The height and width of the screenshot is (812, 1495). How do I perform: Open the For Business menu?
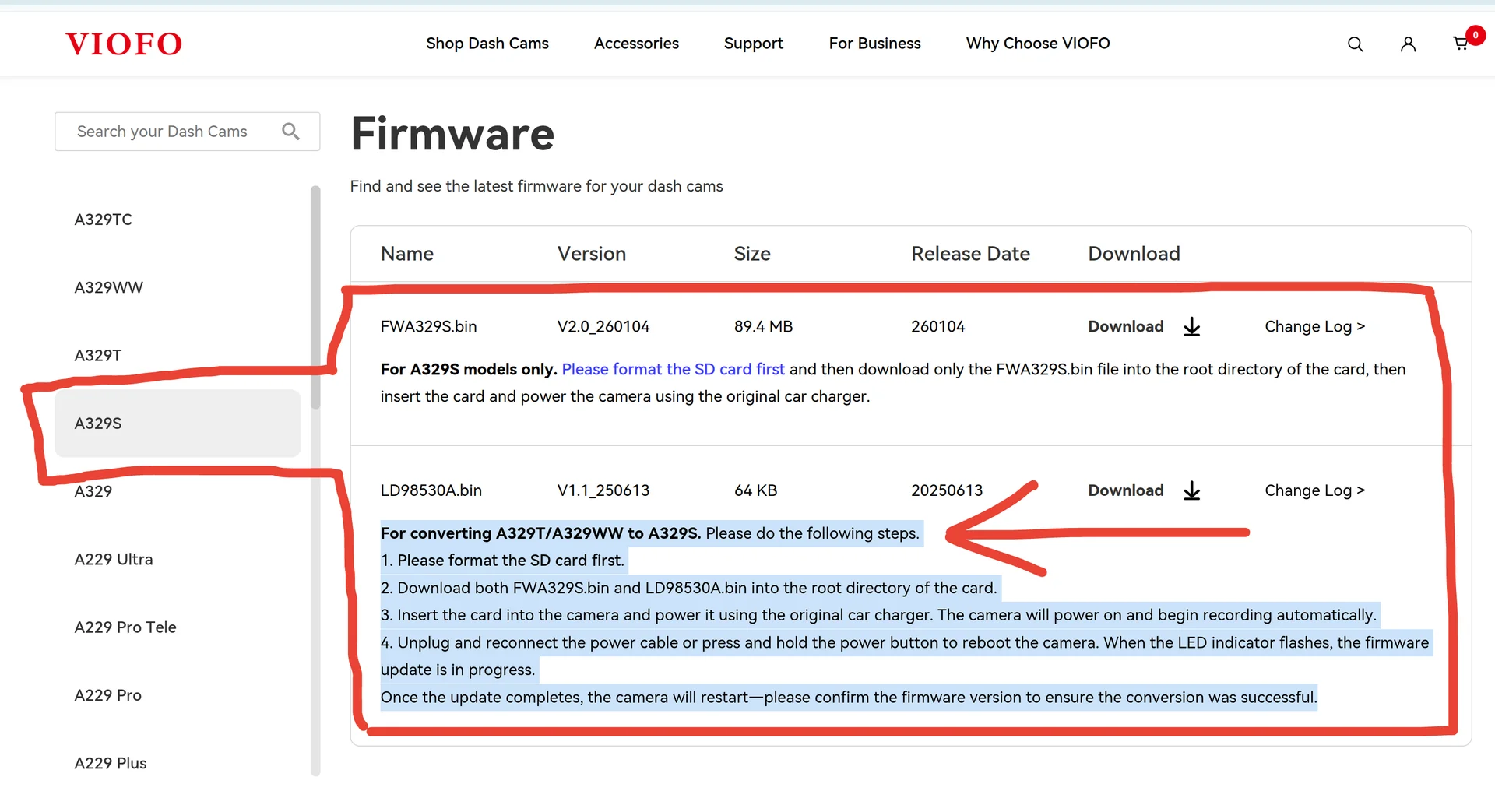tap(875, 44)
